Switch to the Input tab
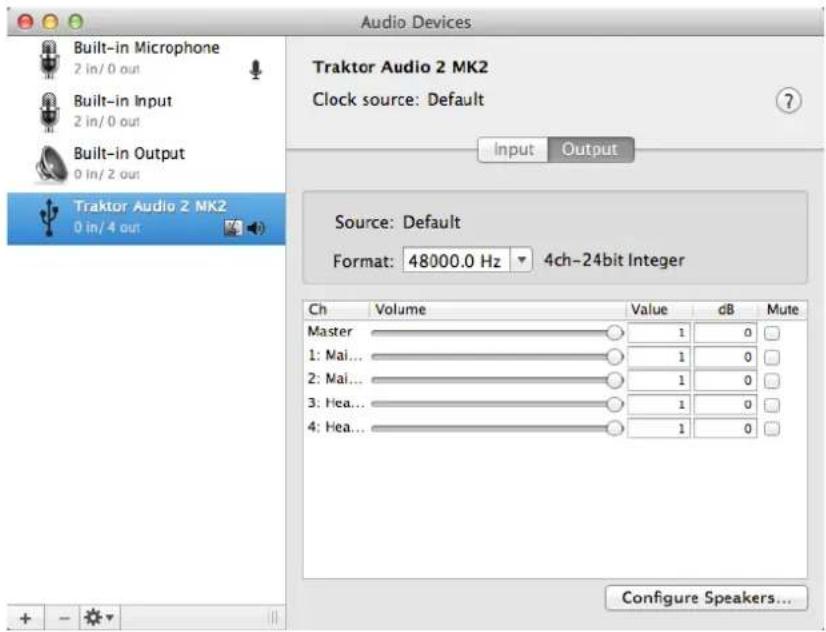The width and height of the screenshot is (826, 632). click(513, 150)
